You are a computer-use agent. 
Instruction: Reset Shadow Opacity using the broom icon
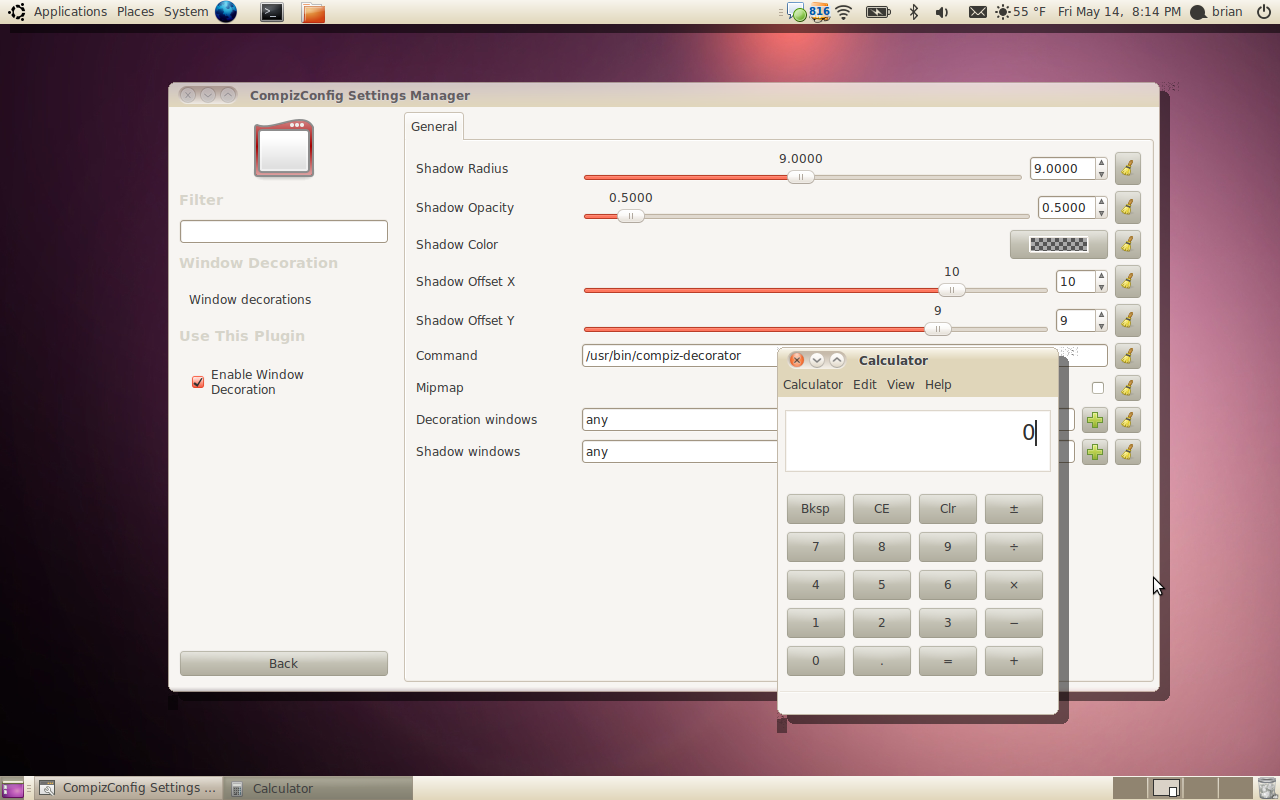point(1127,208)
